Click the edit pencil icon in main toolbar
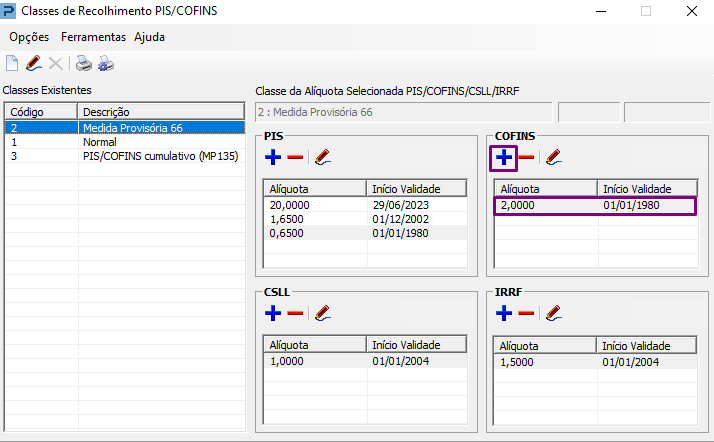Viewport: 714px width, 442px height. (34, 63)
